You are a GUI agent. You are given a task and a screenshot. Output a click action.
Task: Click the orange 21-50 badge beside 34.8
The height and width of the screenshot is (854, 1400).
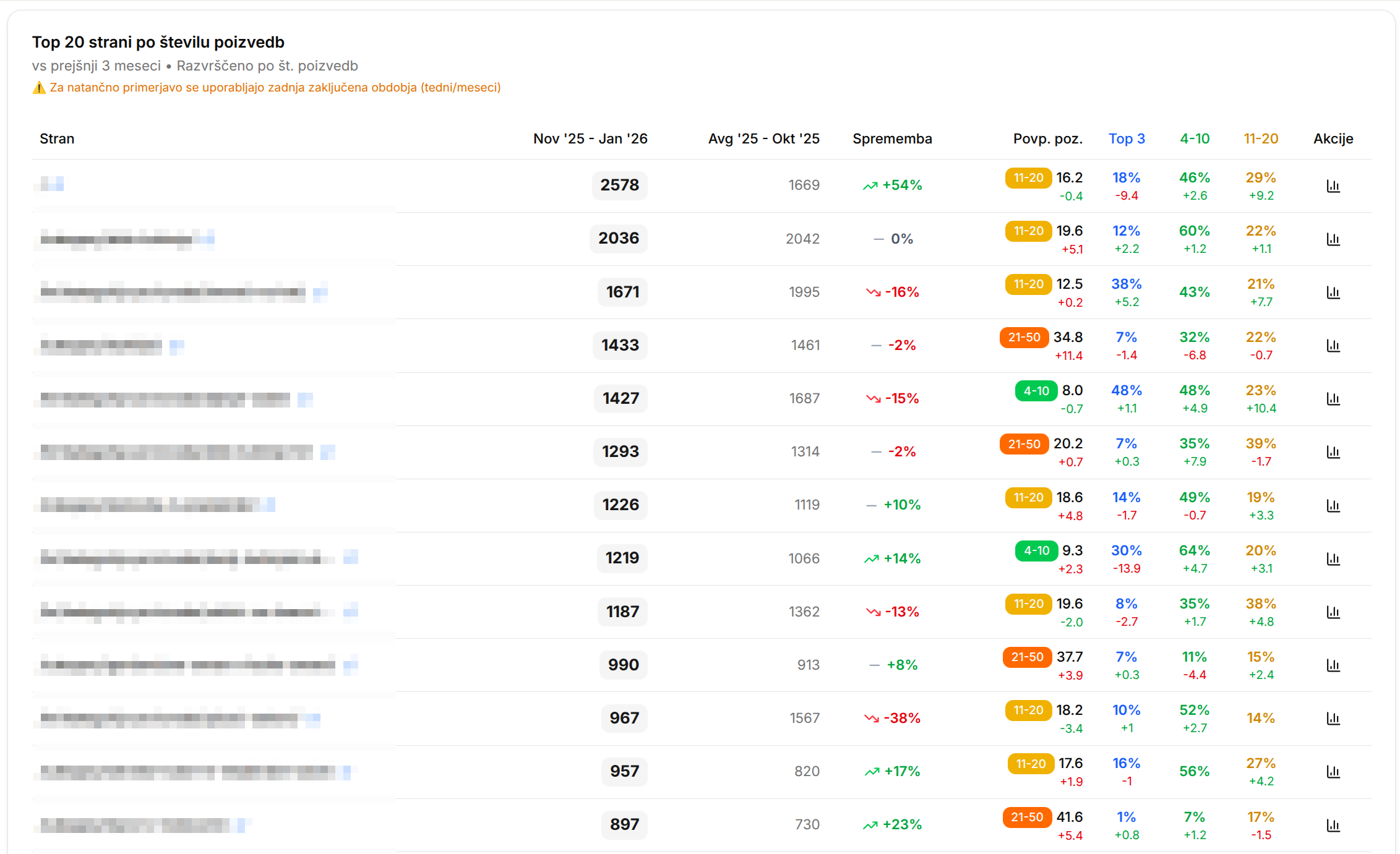1024,337
